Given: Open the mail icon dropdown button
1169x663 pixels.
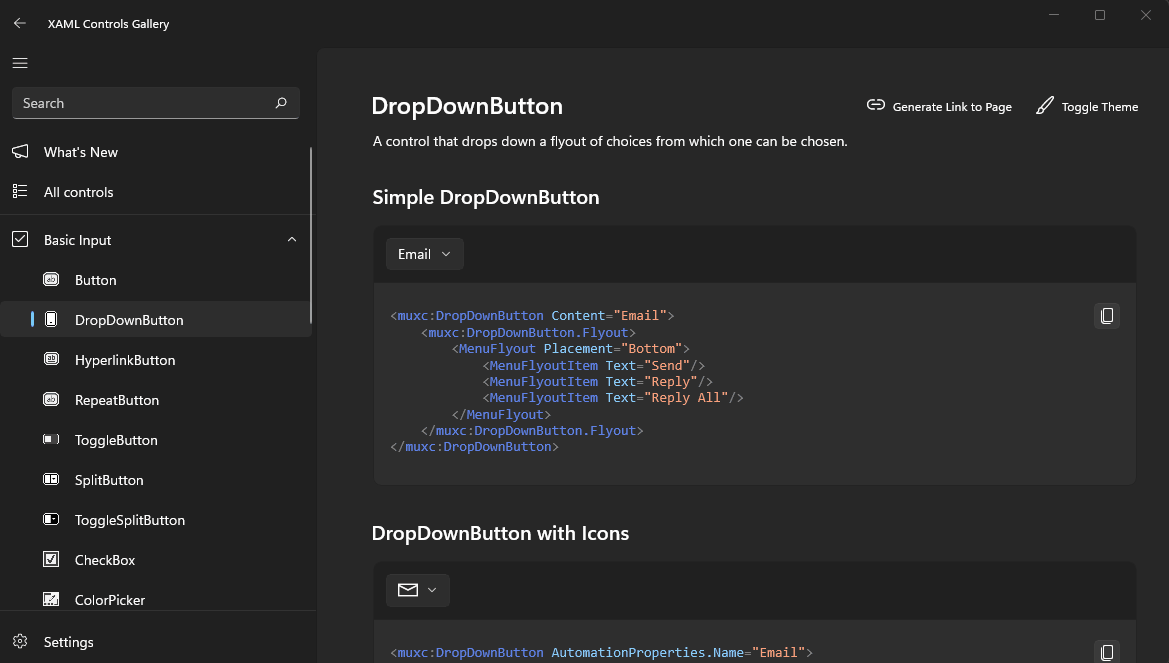Looking at the screenshot, I should click(x=418, y=590).
